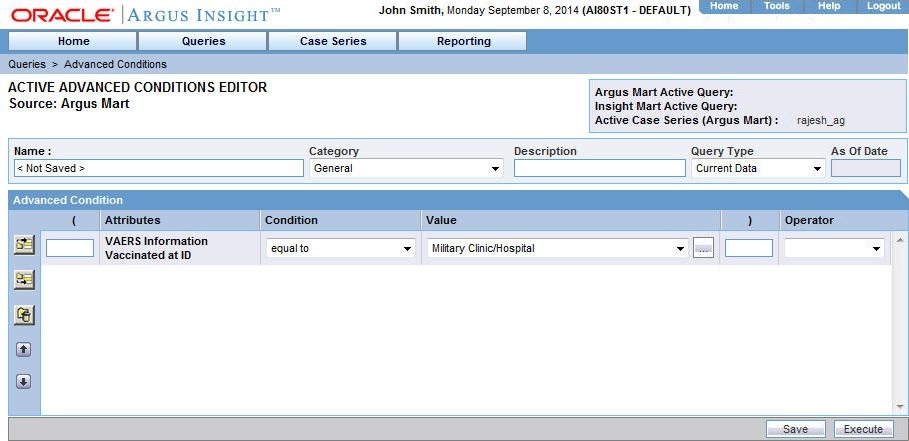Click the Save button
This screenshot has width=909, height=441.
pos(795,429)
